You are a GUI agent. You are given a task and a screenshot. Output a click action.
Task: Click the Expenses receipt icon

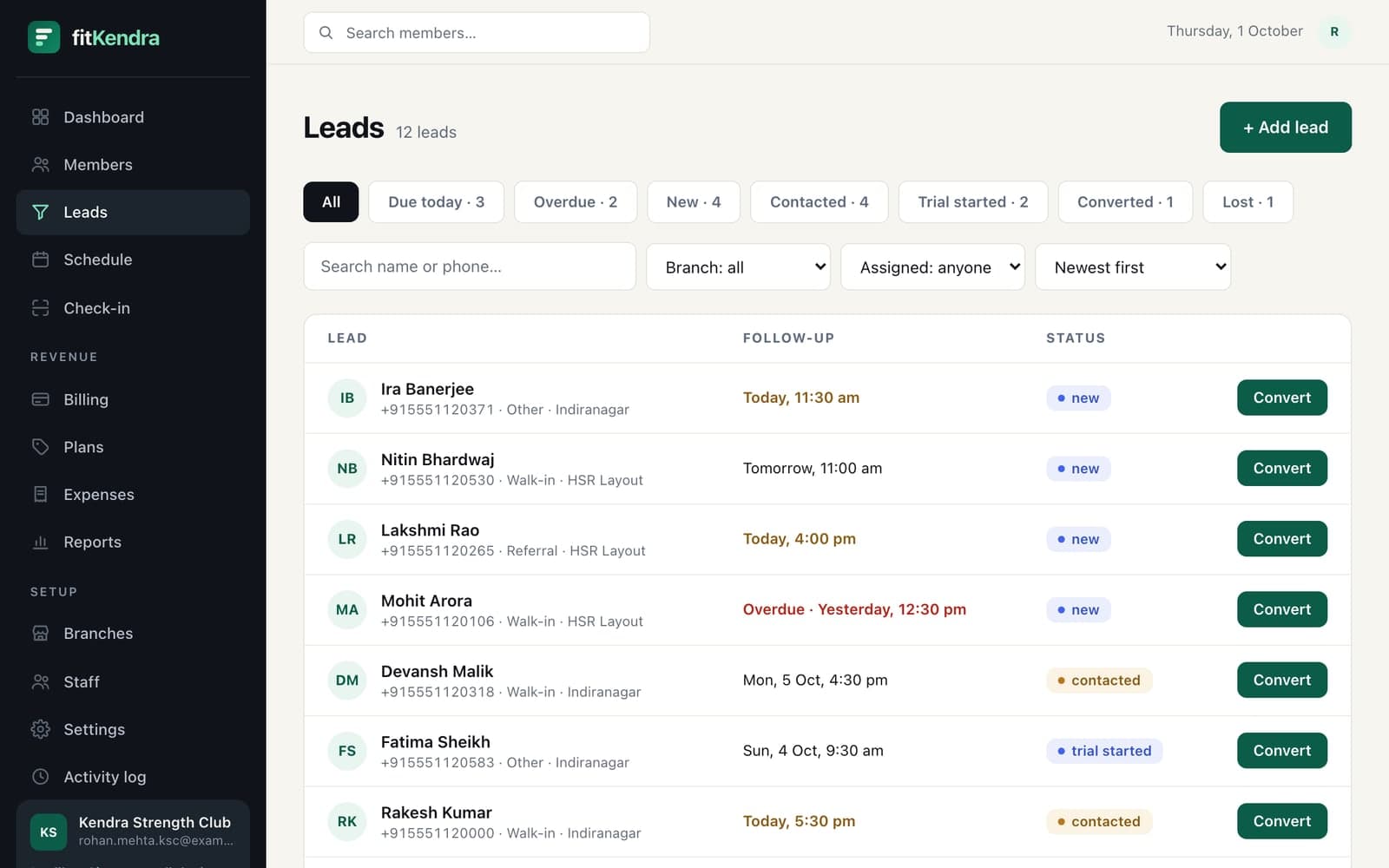coord(41,495)
